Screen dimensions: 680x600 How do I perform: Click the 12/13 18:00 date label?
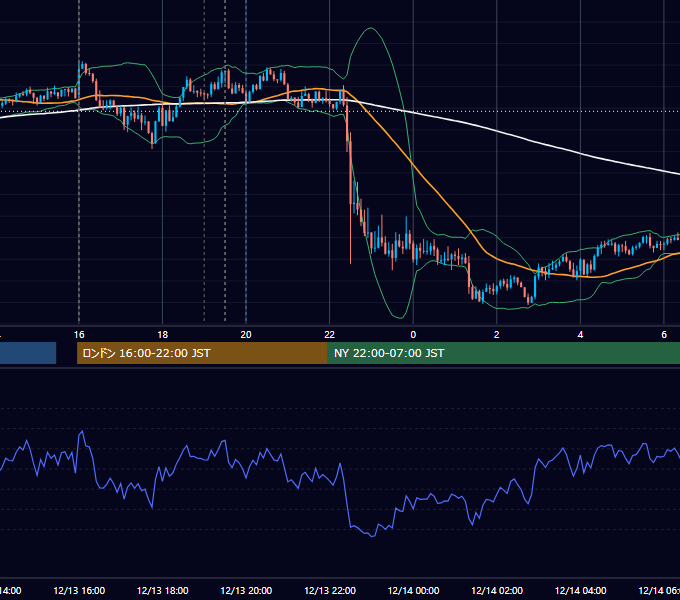(x=163, y=590)
